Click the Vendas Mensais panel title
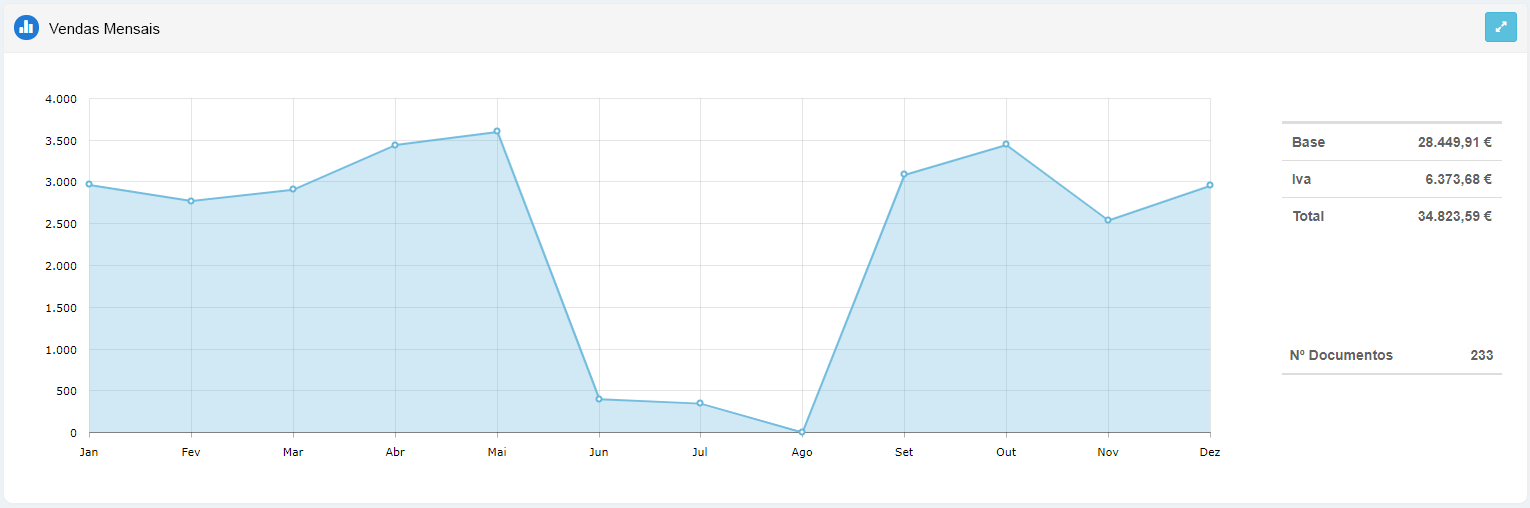 click(x=104, y=29)
